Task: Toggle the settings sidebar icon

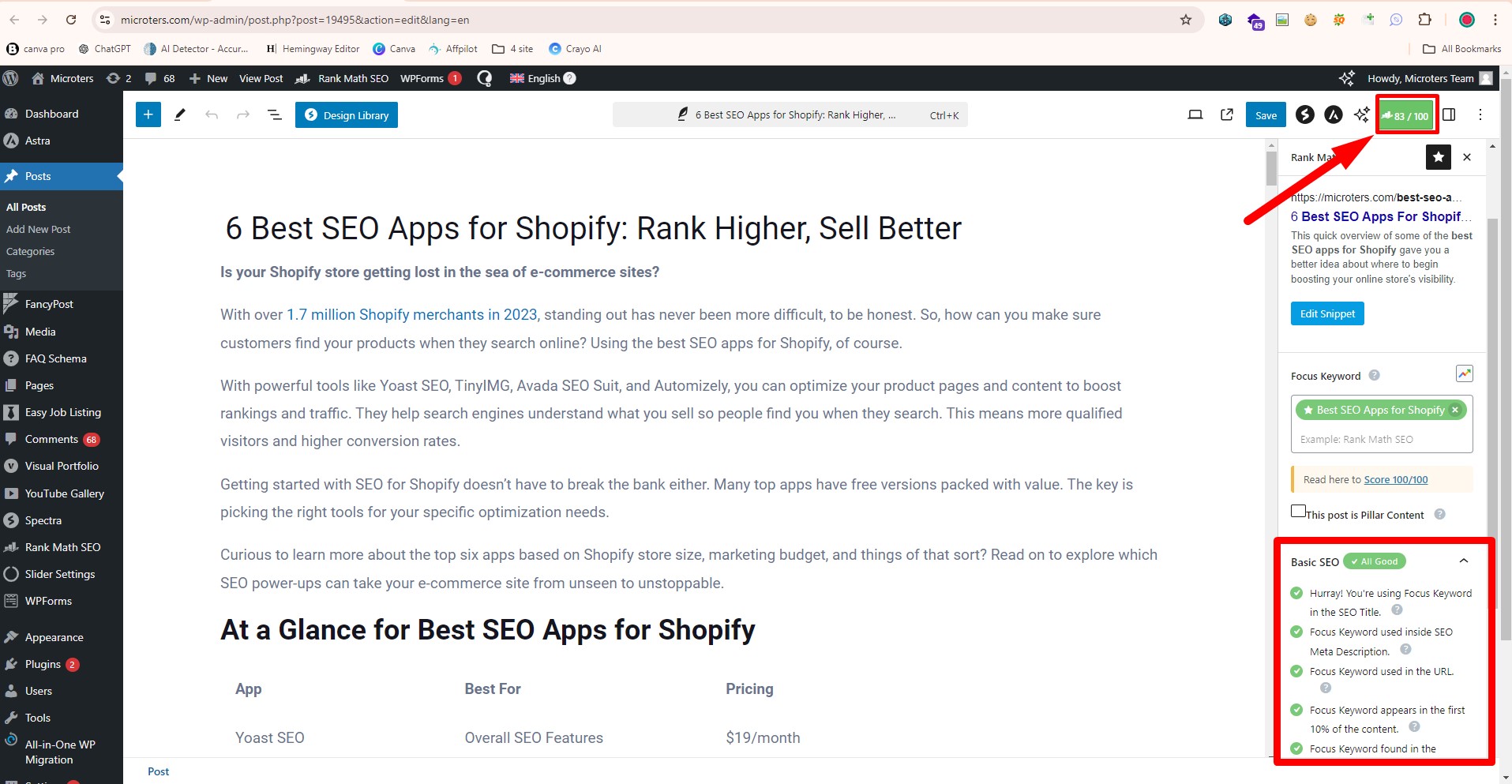Action: [1449, 115]
